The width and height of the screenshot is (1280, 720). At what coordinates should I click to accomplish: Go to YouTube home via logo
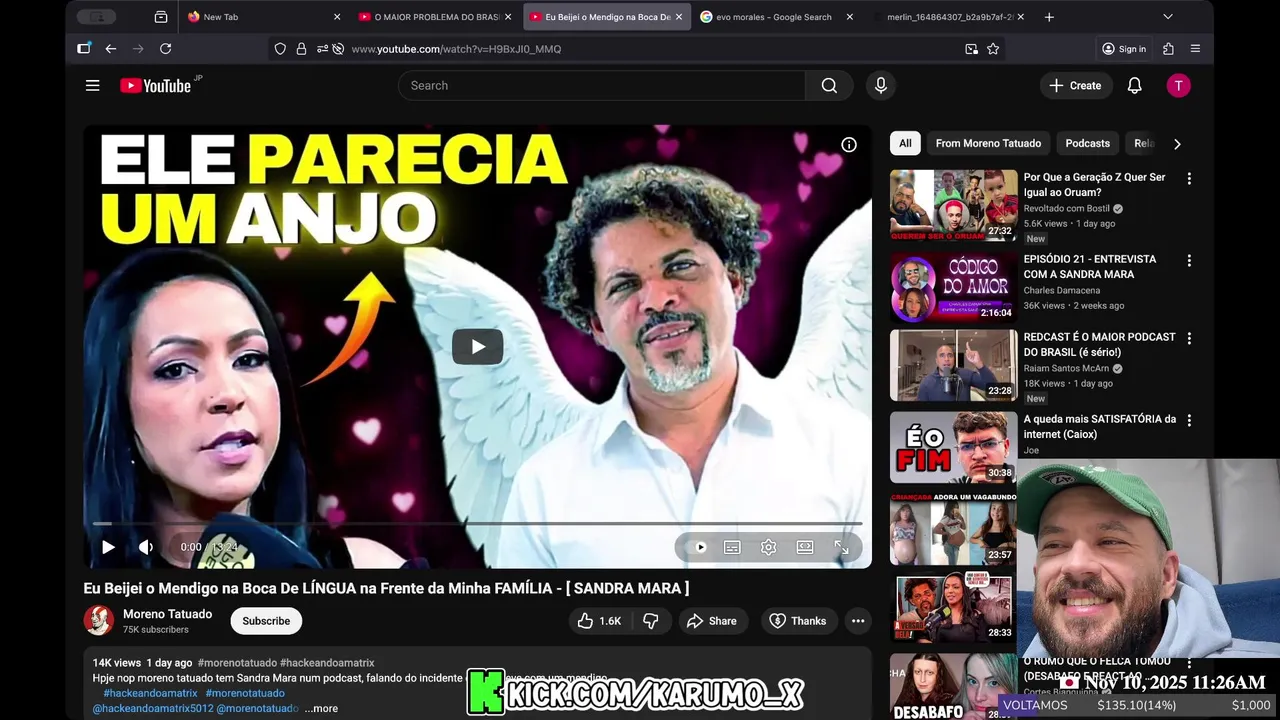click(x=155, y=86)
